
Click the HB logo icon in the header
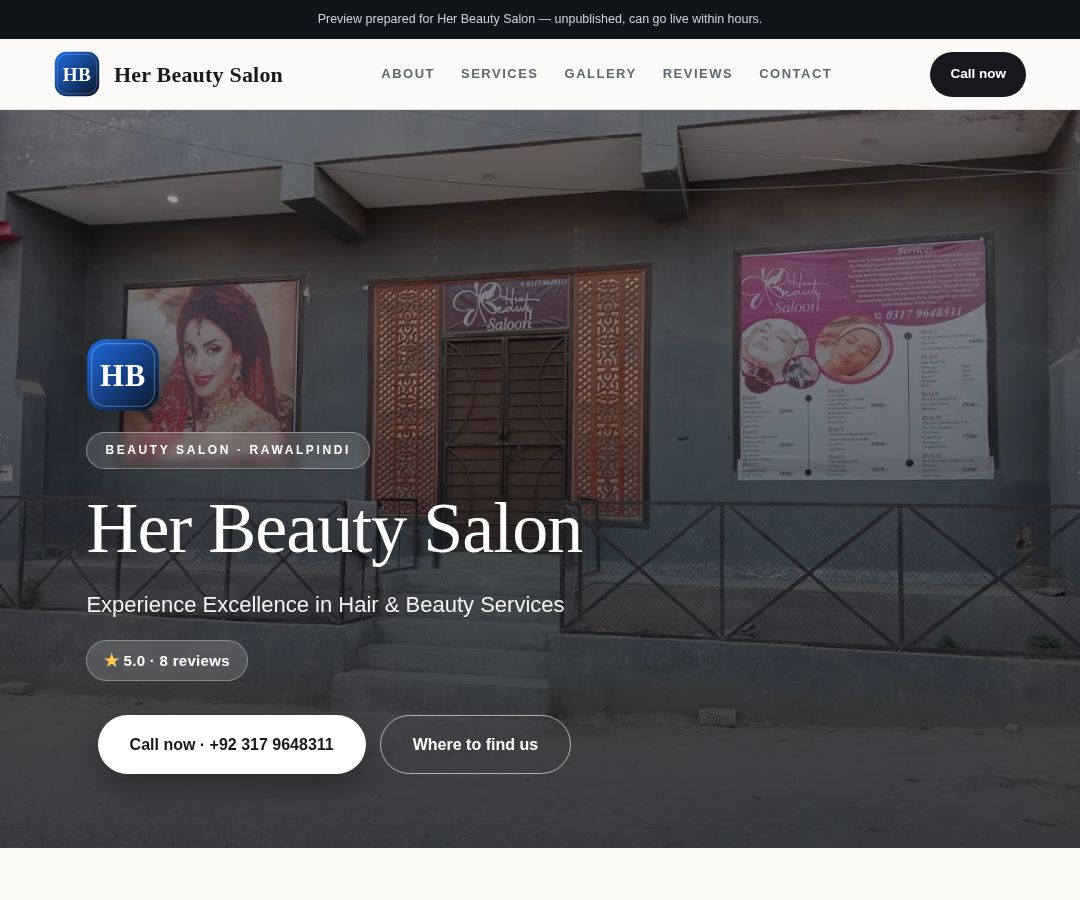(x=76, y=74)
